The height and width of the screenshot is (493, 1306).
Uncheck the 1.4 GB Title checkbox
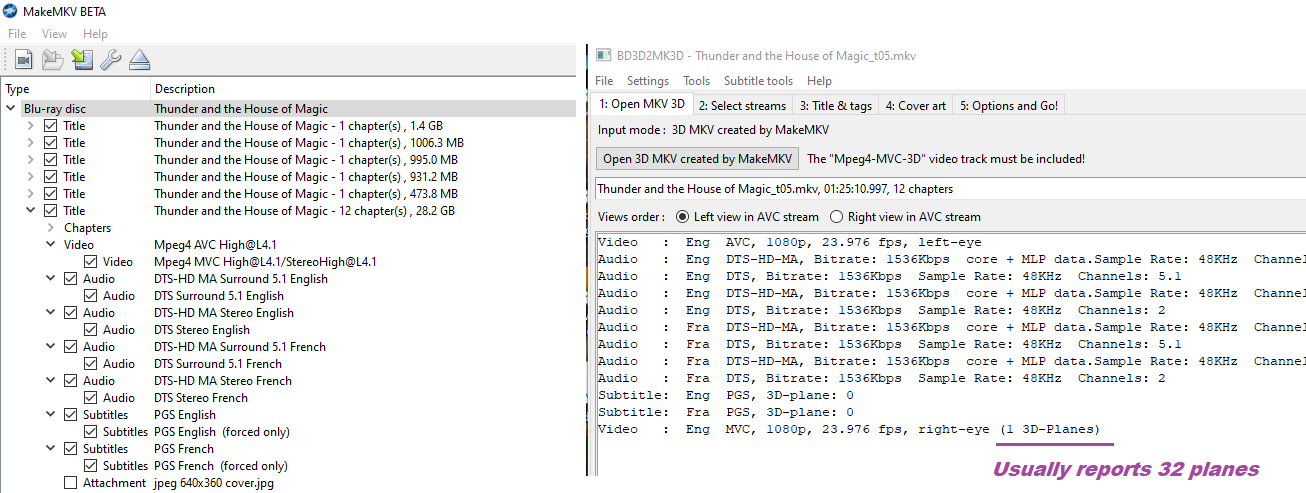click(x=51, y=126)
